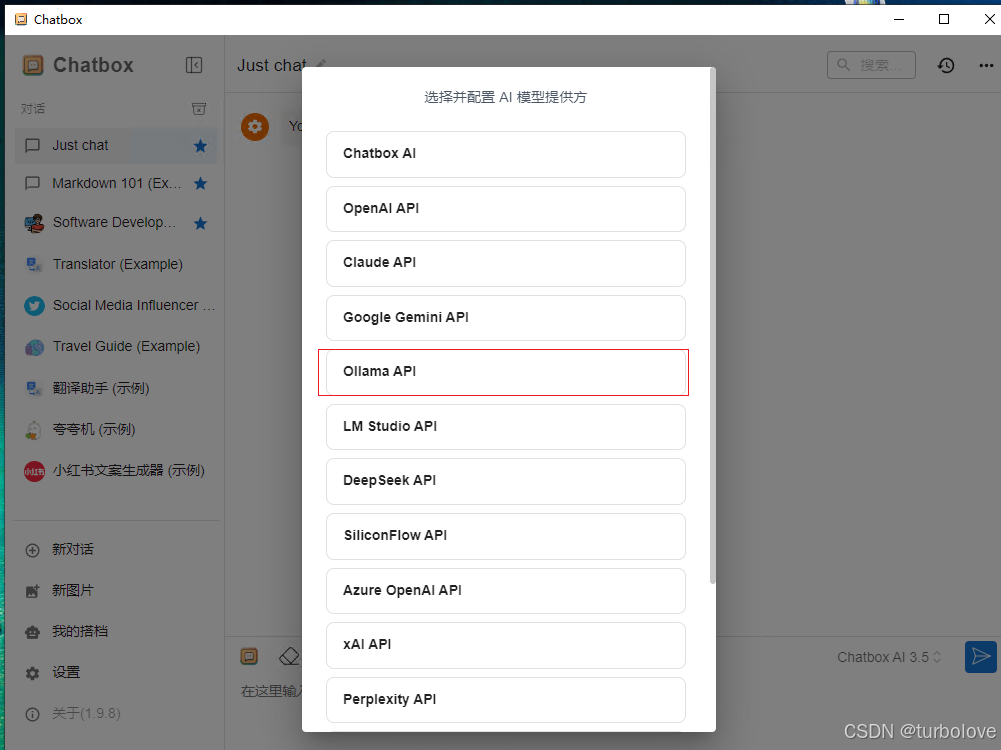Click the Translator (Example) translate icon
Viewport: 1001px width, 750px height.
(x=34, y=264)
